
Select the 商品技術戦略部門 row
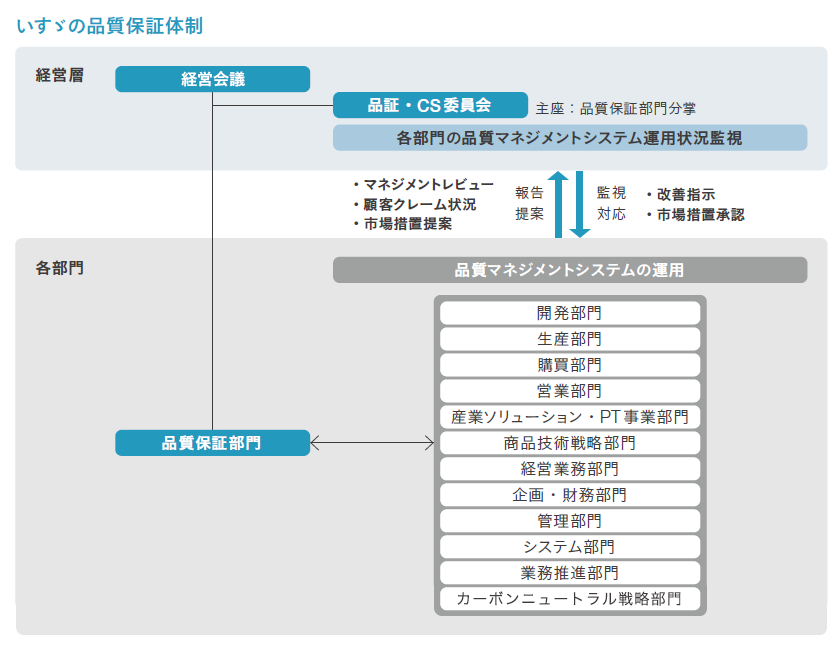(570, 443)
